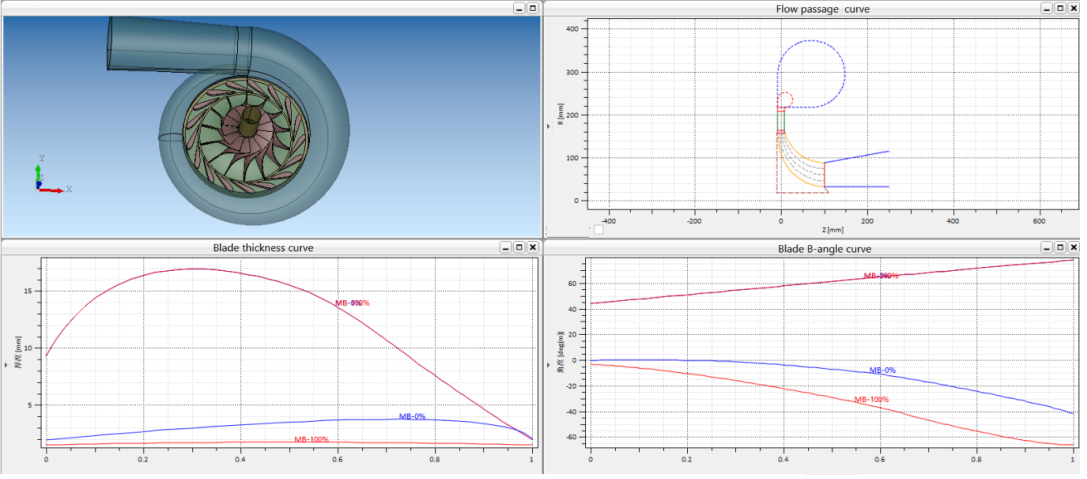This screenshot has width=1087, height=479.
Task: Maximize the 3D volute model view
Action: point(532,7)
